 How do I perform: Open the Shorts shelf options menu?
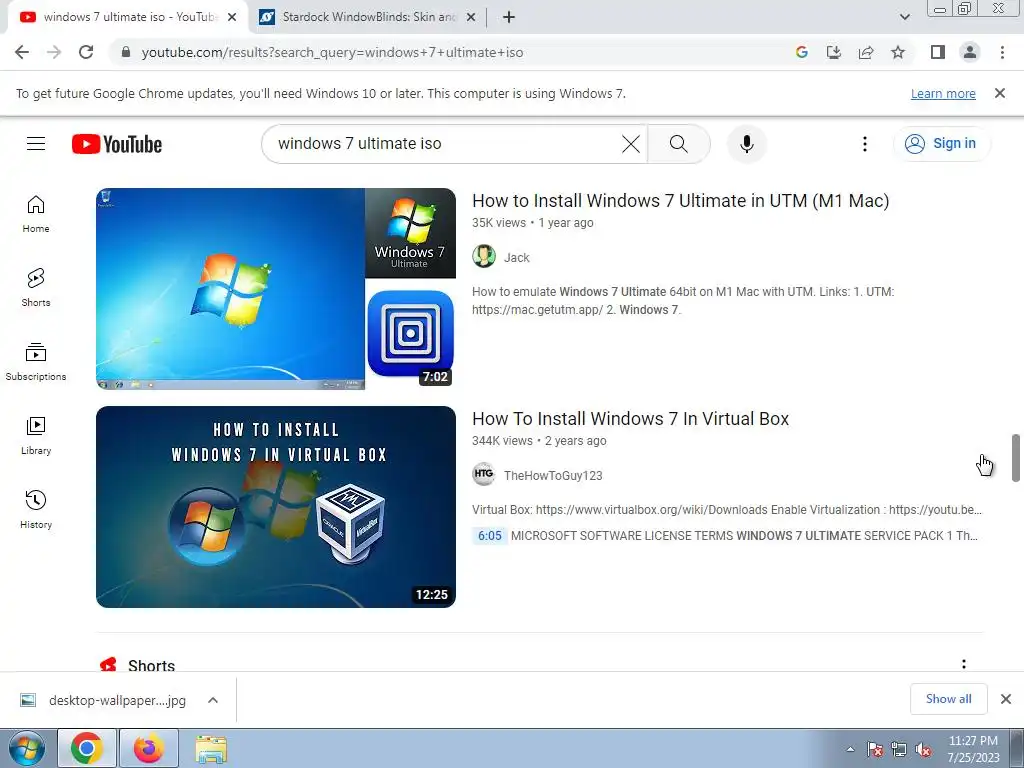tap(963, 665)
